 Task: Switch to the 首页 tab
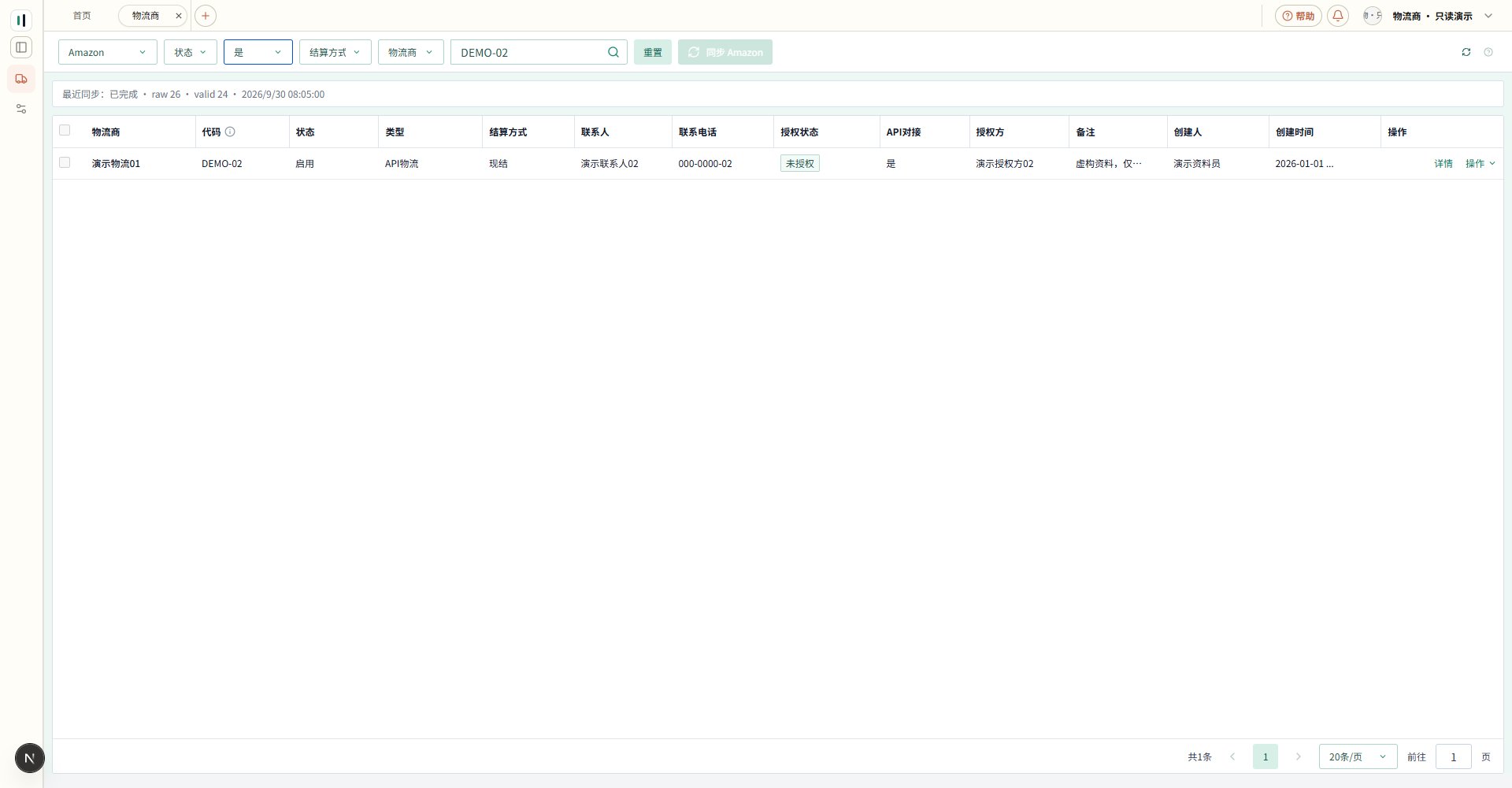(82, 16)
